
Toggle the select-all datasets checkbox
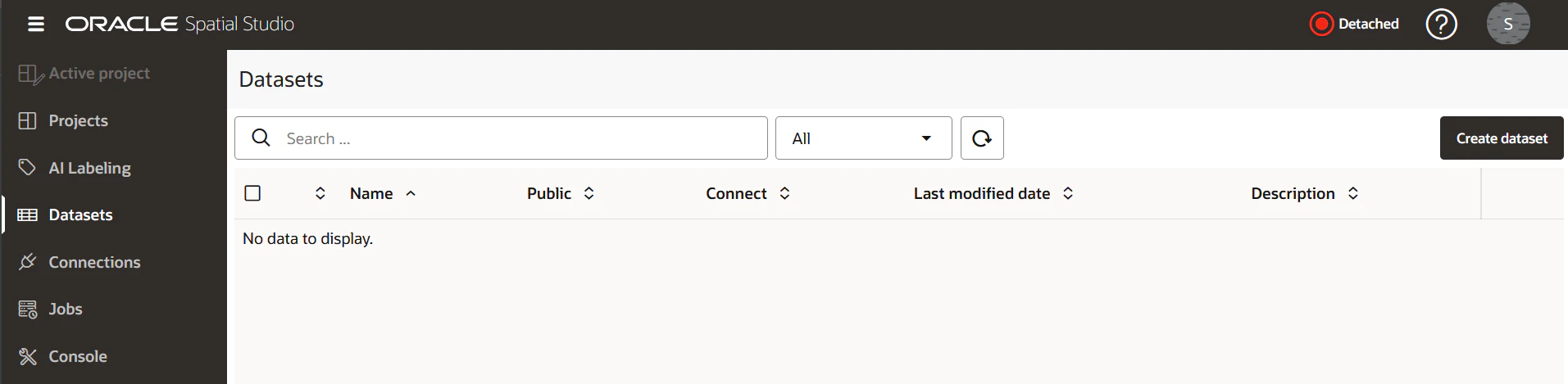(252, 193)
